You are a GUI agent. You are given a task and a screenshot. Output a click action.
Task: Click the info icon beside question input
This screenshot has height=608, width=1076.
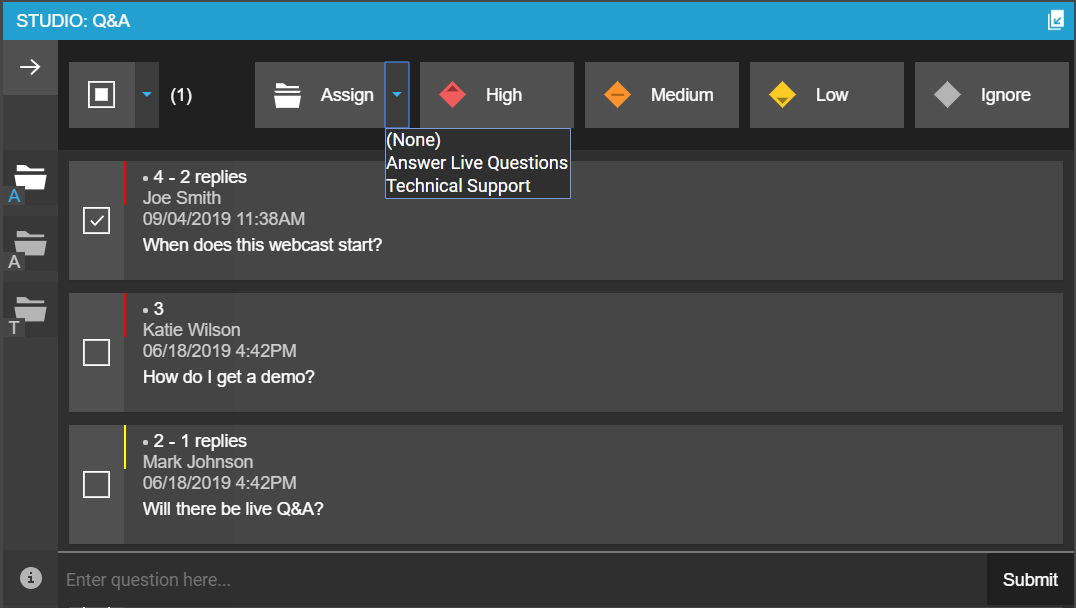pos(31,577)
